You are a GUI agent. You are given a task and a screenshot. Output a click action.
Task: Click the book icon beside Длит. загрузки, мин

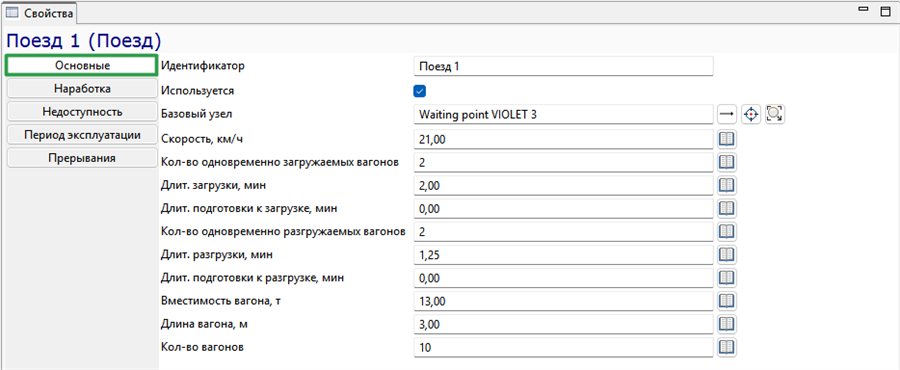coord(727,185)
